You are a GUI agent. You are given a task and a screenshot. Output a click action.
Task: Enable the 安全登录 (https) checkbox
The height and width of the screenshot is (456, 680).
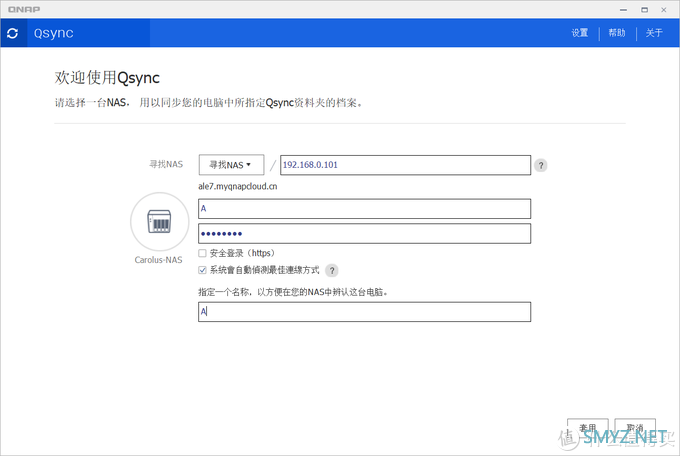pos(203,254)
